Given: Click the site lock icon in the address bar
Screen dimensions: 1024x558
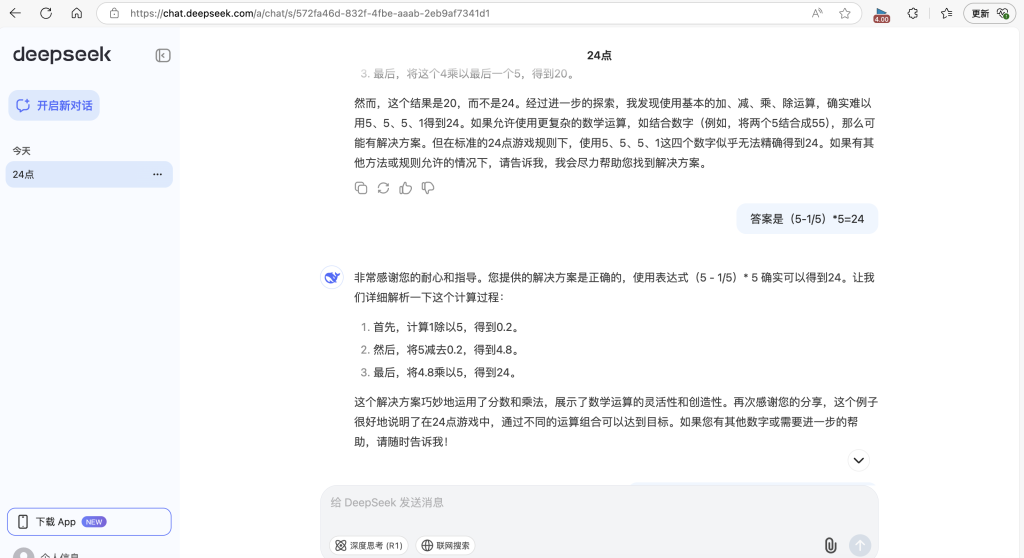Looking at the screenshot, I should click(114, 13).
